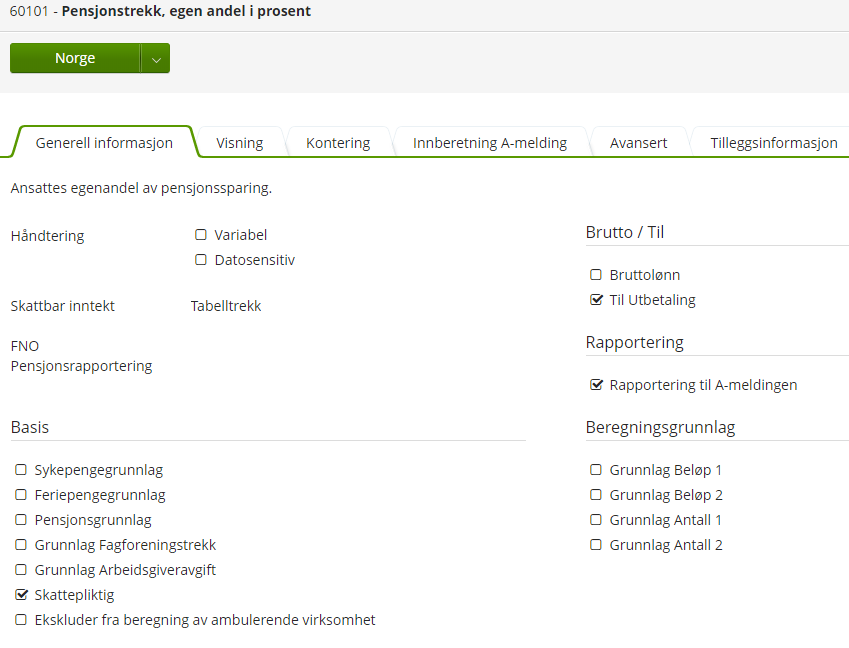Open the Tilleggsinformasjon tab
The height and width of the screenshot is (648, 849).
pyautogui.click(x=773, y=143)
